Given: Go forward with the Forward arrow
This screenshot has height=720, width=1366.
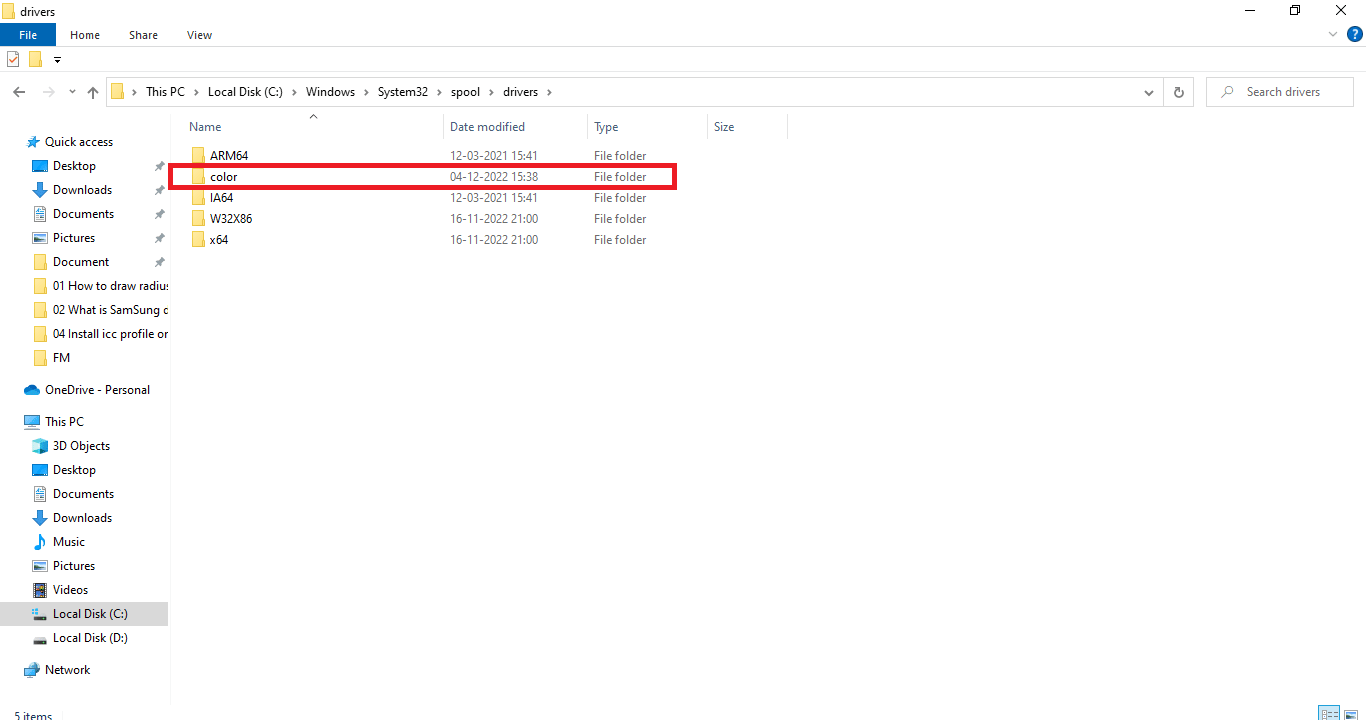Looking at the screenshot, I should click(48, 92).
